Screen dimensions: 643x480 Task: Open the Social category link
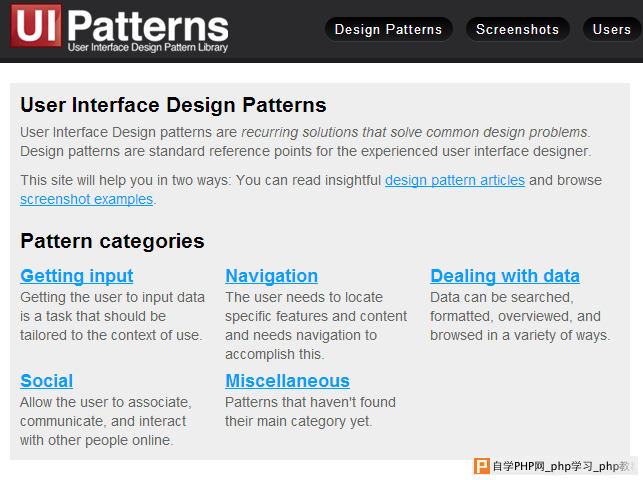(47, 381)
